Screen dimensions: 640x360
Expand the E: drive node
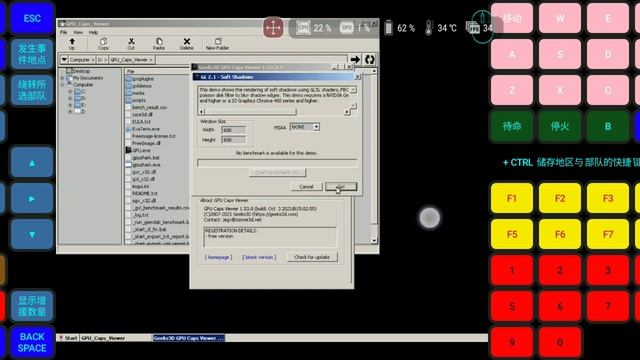[70, 105]
